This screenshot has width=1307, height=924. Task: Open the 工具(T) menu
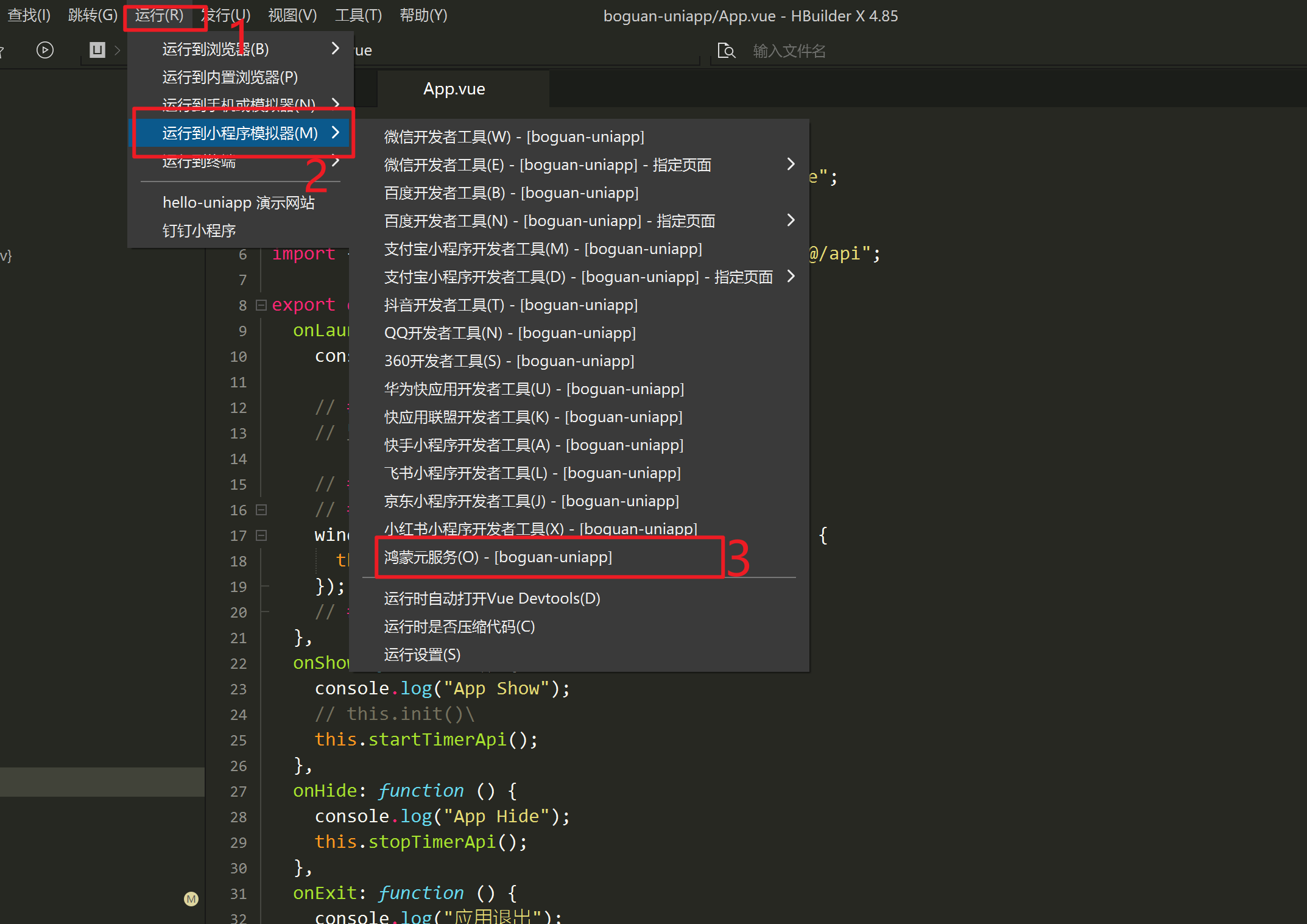tap(358, 15)
